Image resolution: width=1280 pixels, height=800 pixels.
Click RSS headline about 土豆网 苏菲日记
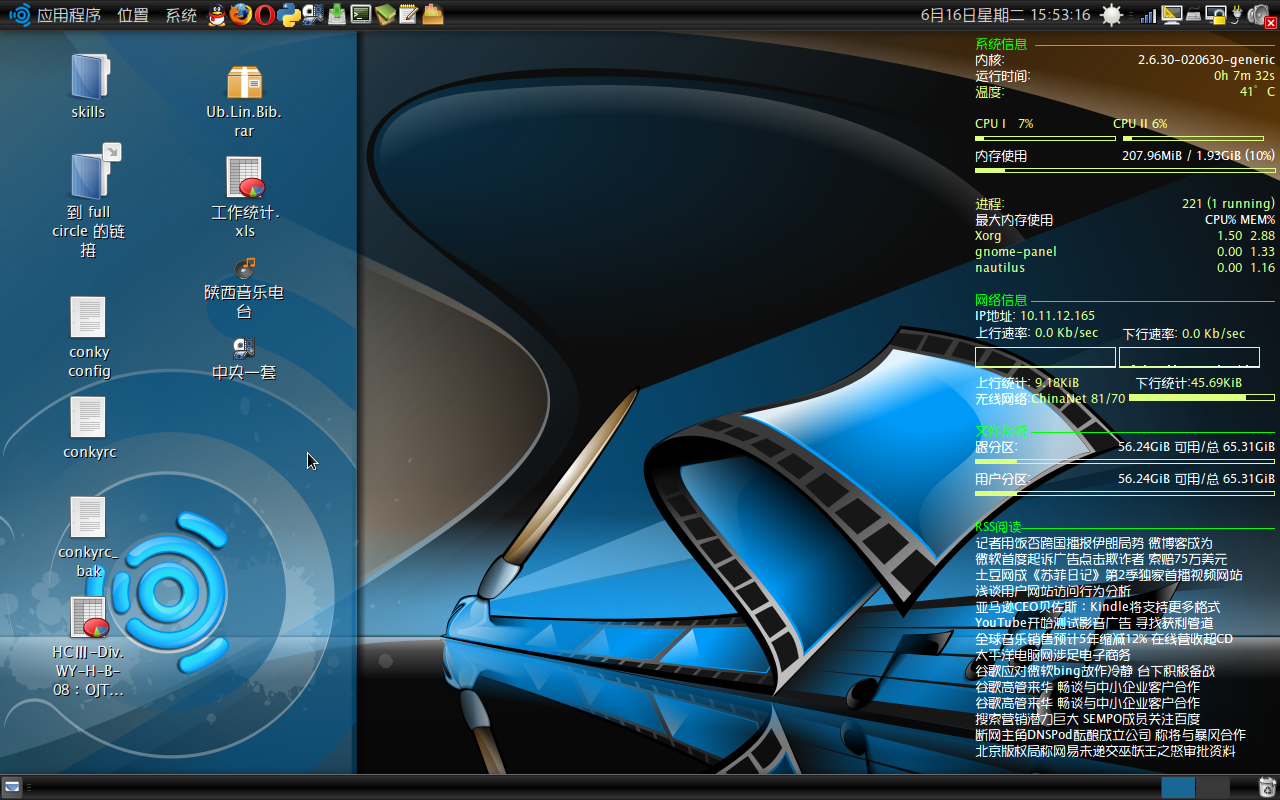click(1109, 575)
